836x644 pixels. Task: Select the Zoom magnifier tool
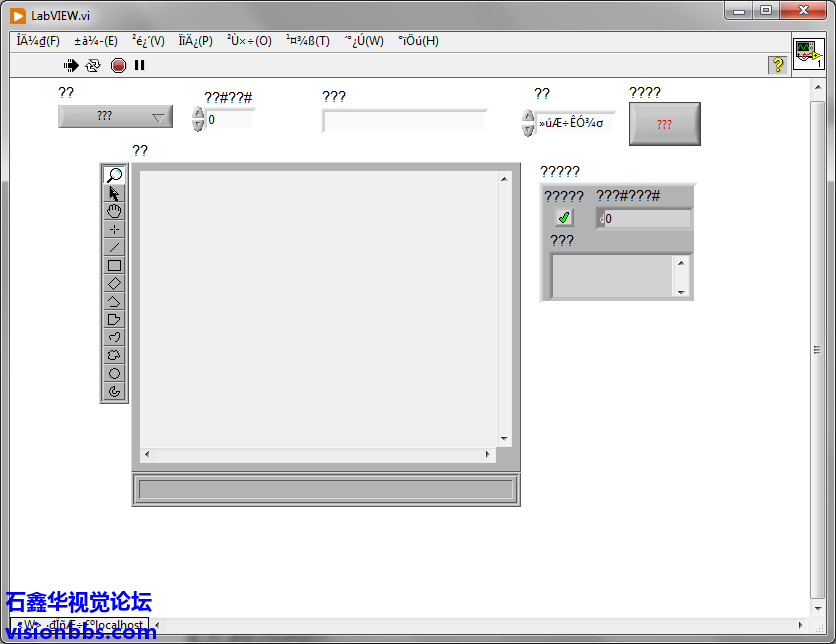(x=115, y=175)
